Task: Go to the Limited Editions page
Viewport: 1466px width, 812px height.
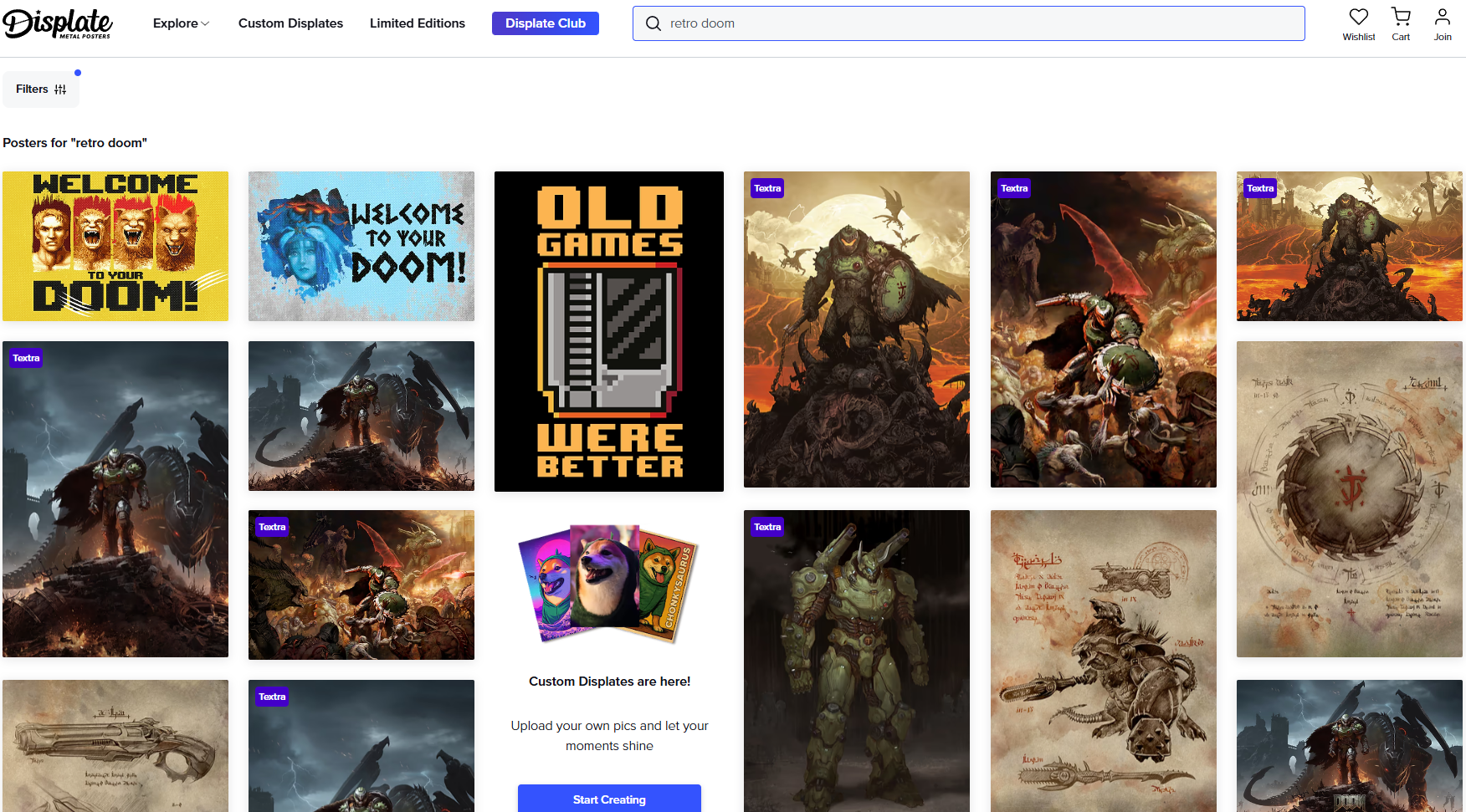Action: (418, 23)
